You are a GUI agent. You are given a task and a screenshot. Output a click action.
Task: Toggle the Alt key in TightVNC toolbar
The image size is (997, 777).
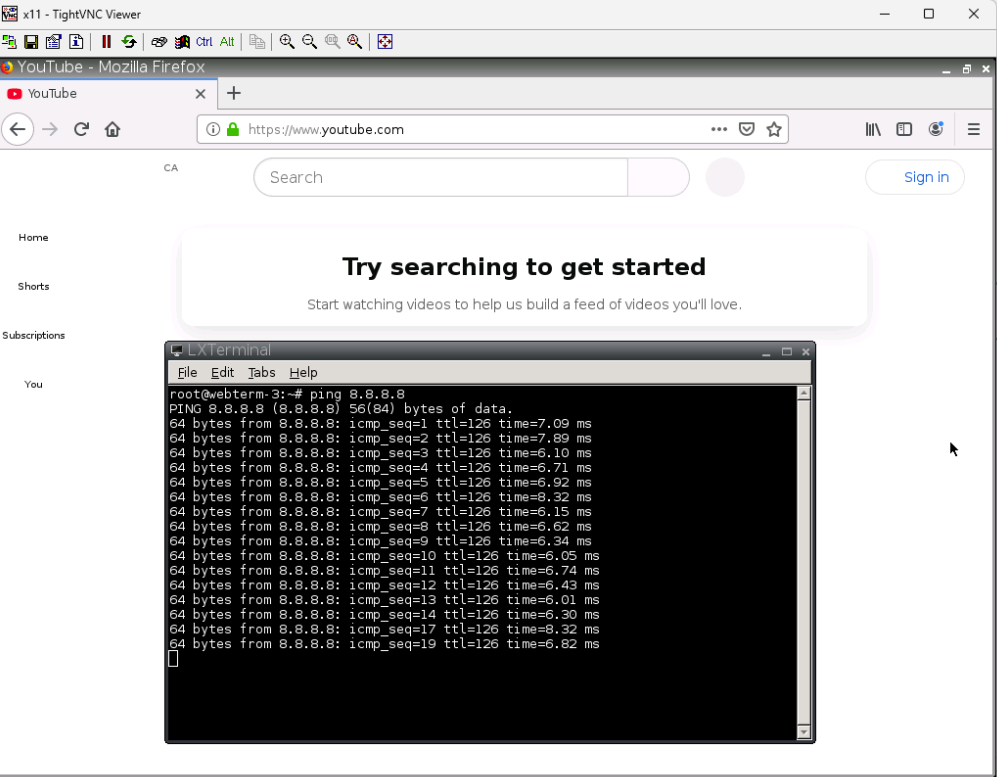(227, 42)
